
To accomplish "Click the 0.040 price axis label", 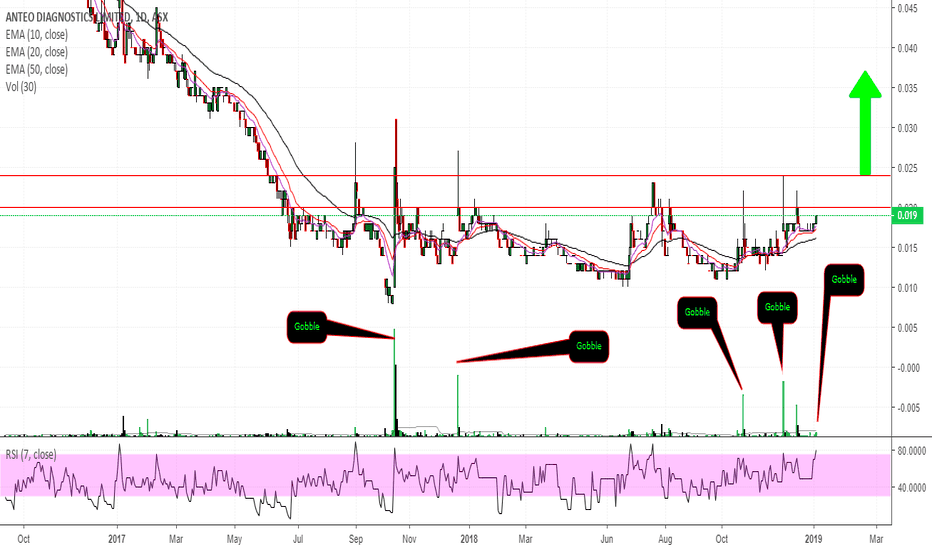I will point(907,48).
